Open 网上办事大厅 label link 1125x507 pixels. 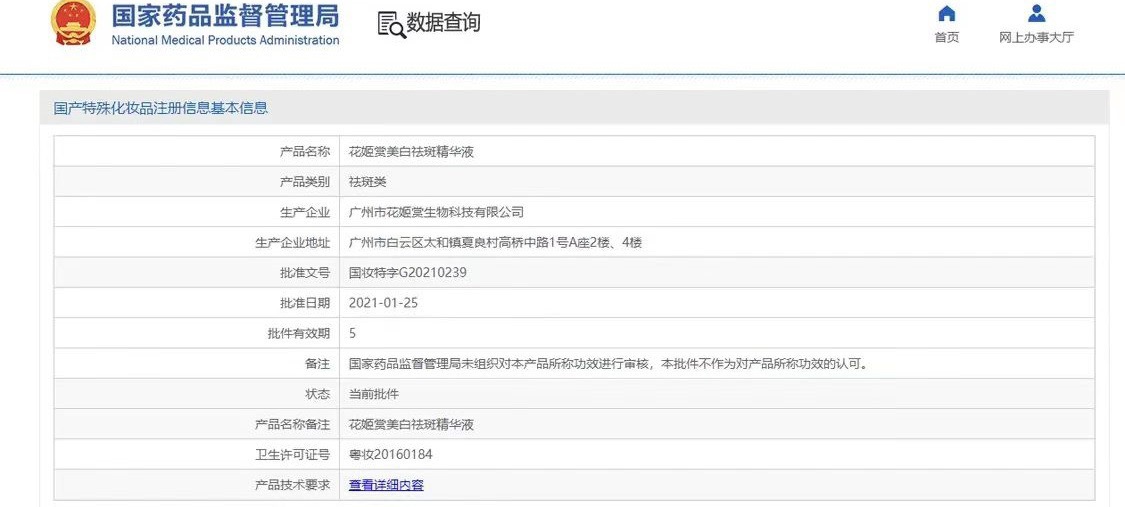[x=1036, y=38]
